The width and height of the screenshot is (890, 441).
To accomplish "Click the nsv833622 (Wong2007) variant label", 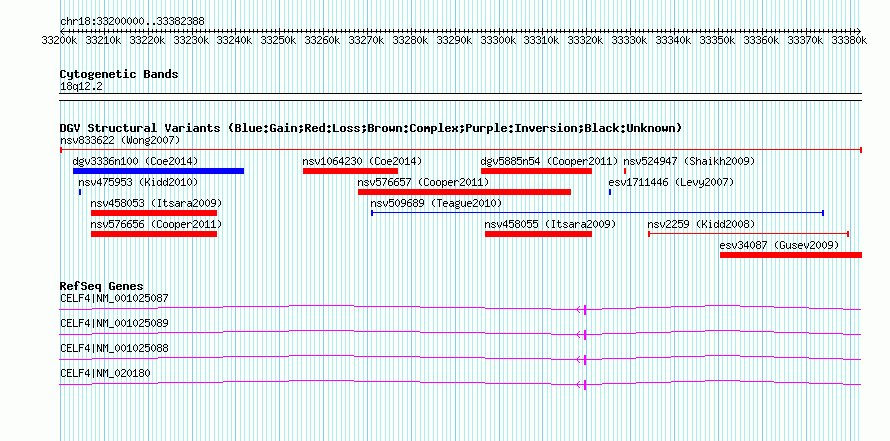I will (120, 140).
